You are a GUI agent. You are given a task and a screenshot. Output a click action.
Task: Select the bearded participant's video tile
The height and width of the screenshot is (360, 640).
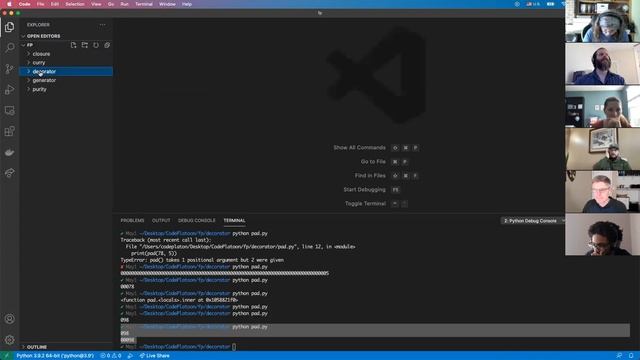point(602,64)
